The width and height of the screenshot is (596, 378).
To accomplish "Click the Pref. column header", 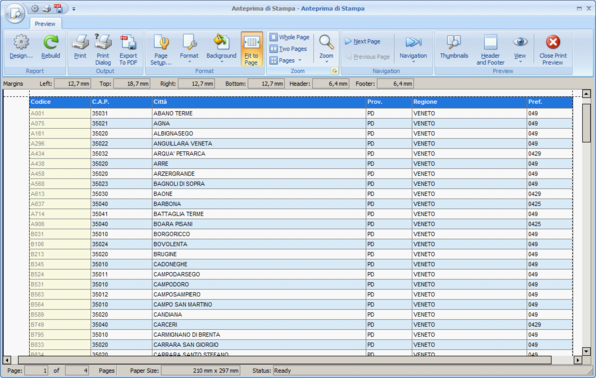I will pos(550,102).
